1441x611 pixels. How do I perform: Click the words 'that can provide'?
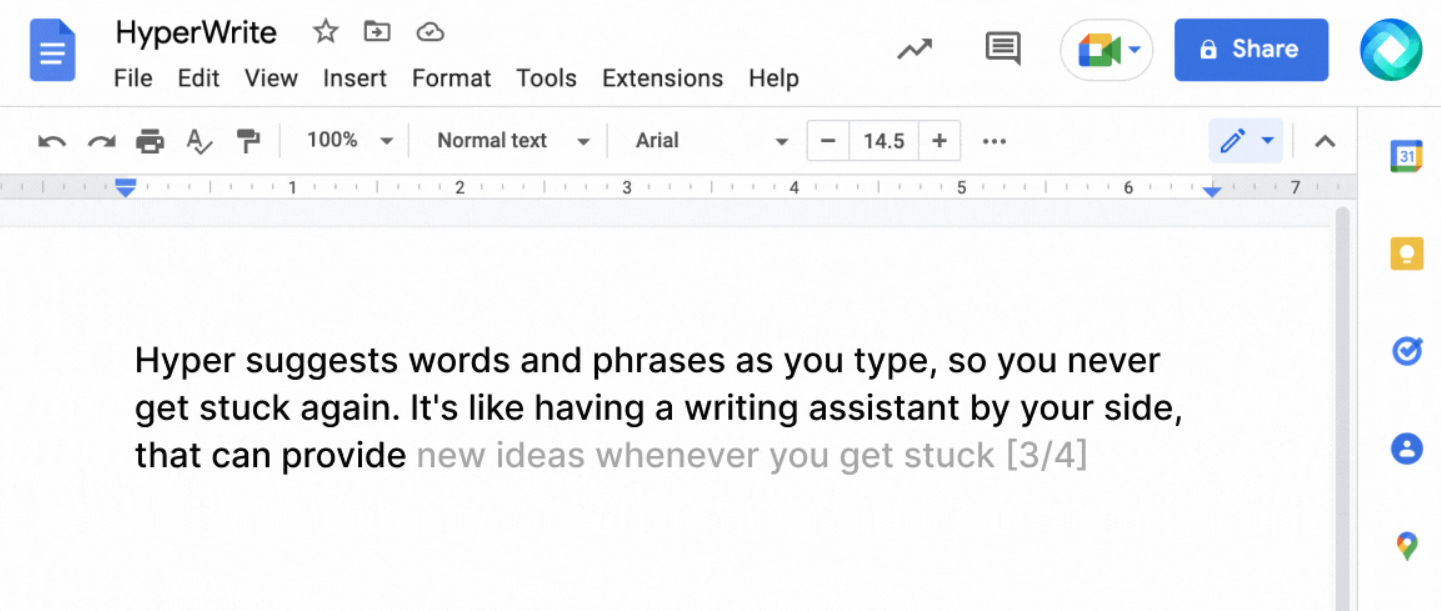point(271,456)
